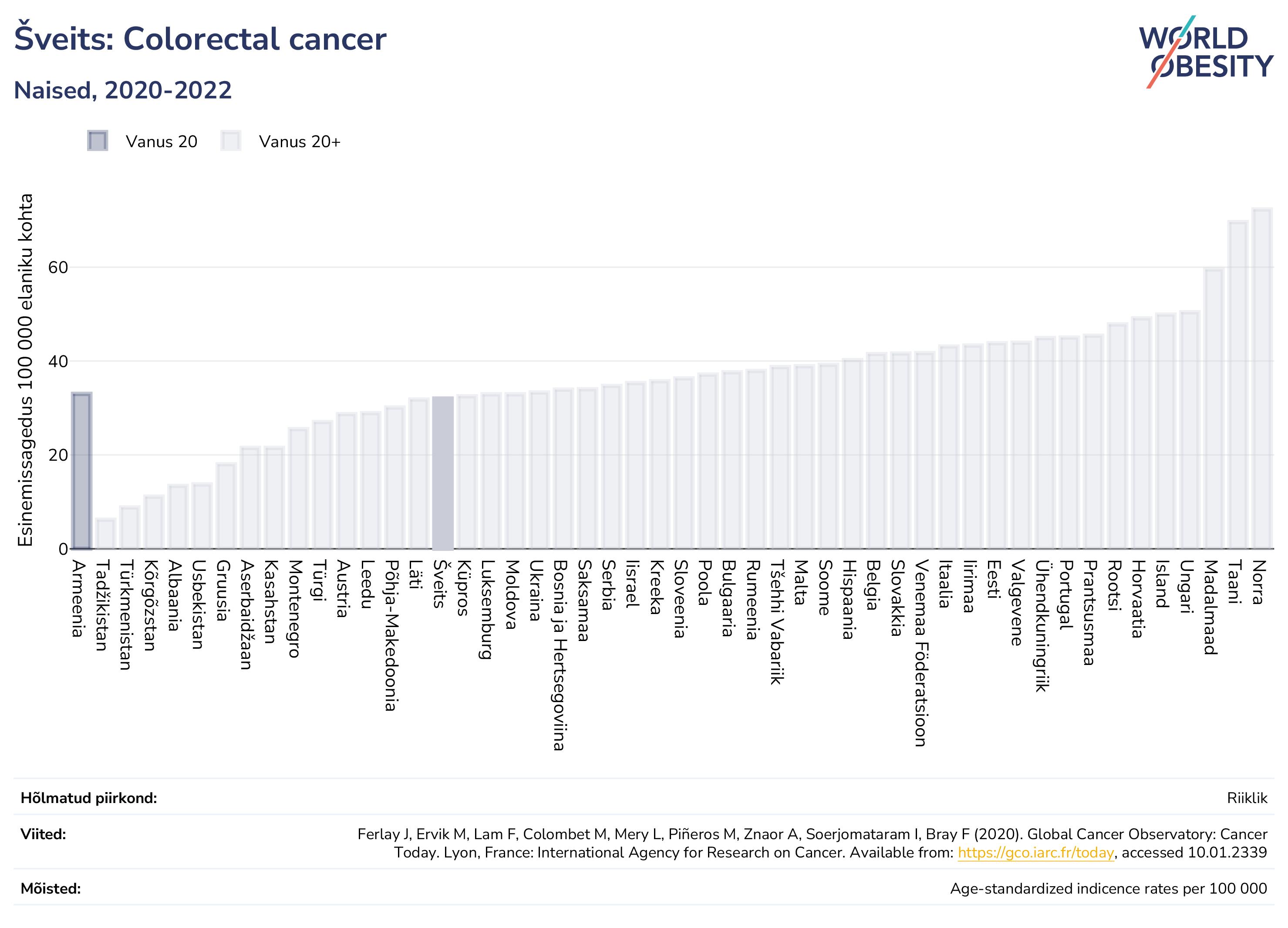Hide the Vanus 20+ series label
The image size is (1288, 928).
coord(300,142)
